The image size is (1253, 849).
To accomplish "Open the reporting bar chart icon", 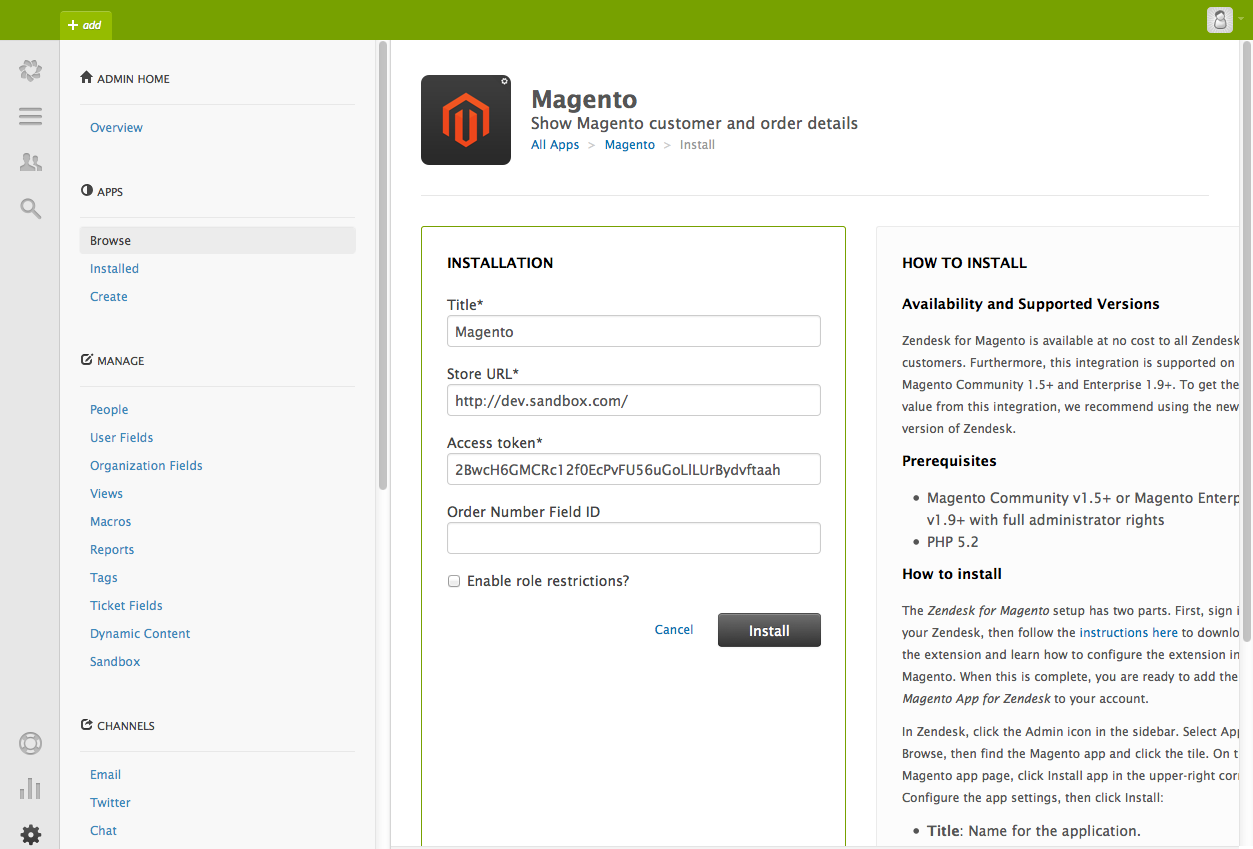I will coord(30,789).
